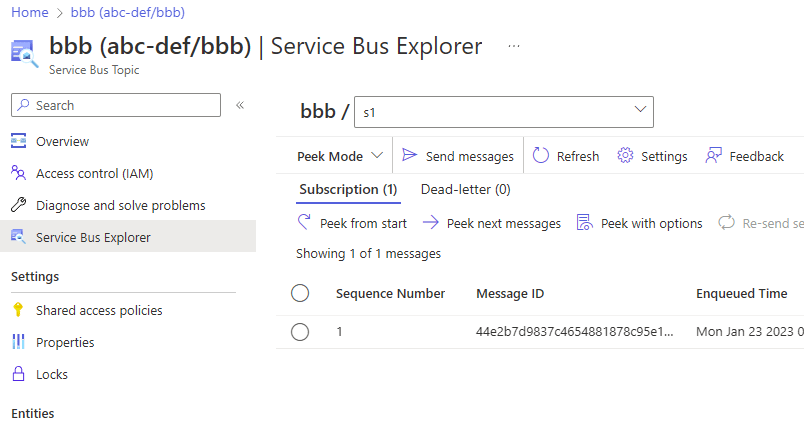Click the Peek from start arrow icon
The width and height of the screenshot is (804, 425).
point(304,222)
